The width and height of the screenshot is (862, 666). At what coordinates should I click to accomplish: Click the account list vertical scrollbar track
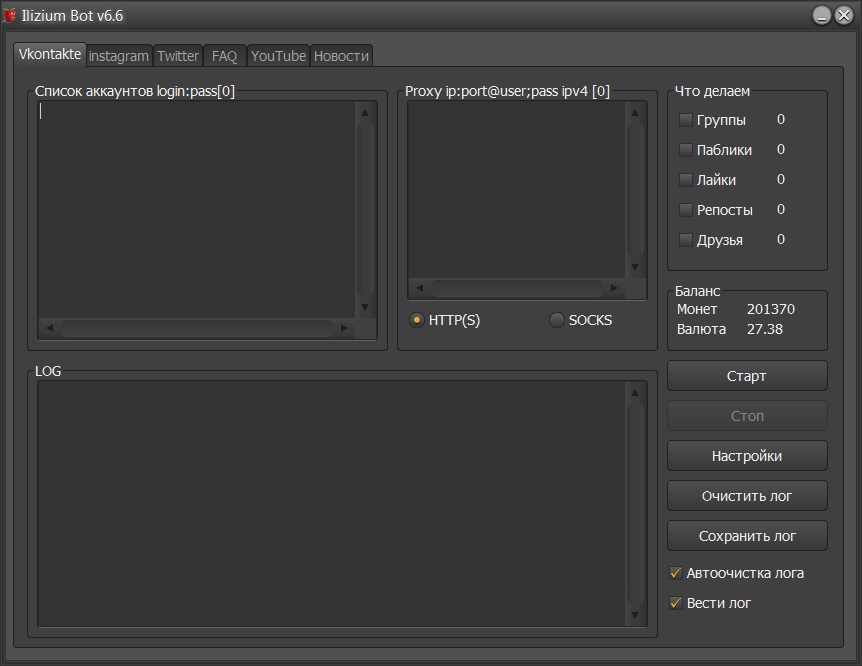pyautogui.click(x=365, y=210)
